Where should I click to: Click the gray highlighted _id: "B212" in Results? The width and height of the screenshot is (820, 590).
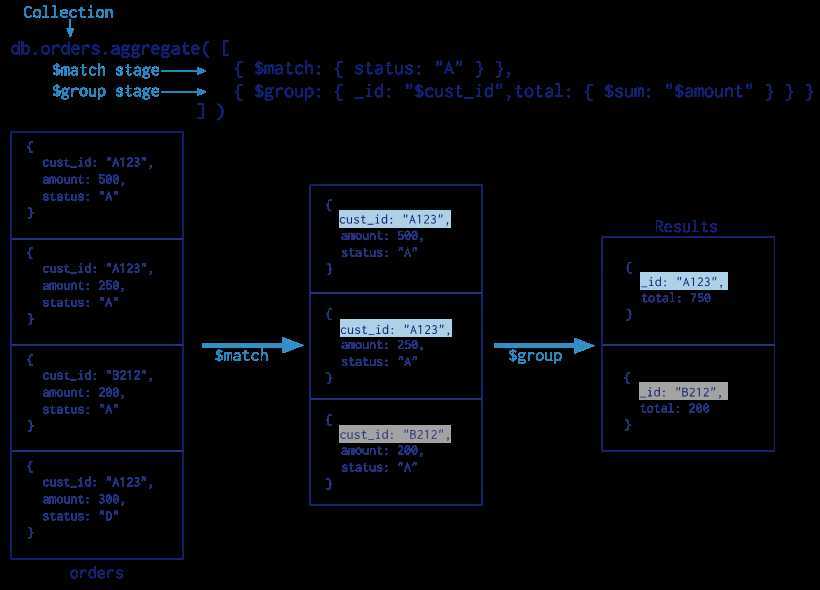tap(683, 392)
